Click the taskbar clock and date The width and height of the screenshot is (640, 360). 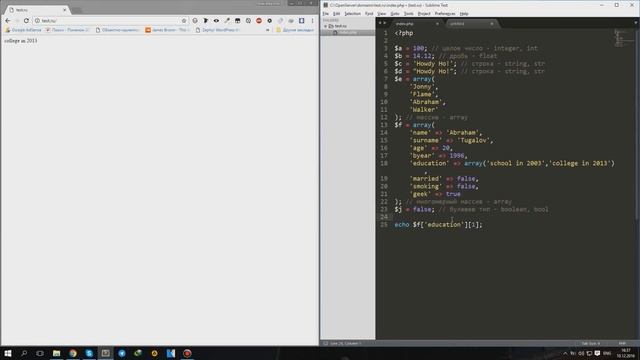point(625,353)
